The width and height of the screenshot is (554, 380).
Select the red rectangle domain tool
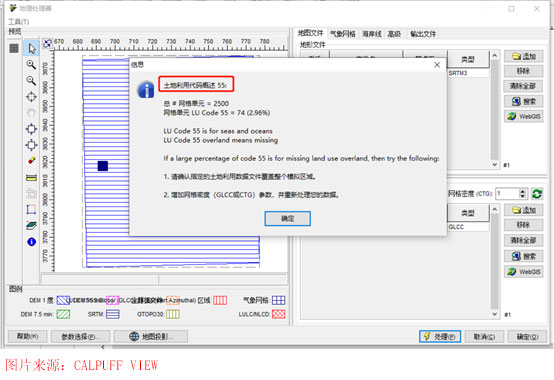pos(31,209)
